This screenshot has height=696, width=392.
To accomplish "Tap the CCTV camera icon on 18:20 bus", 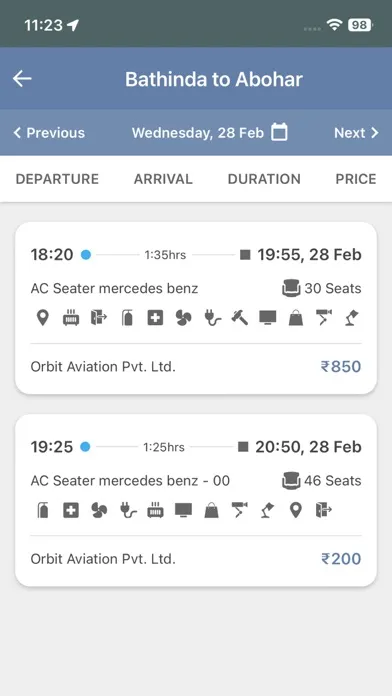I will [x=324, y=318].
